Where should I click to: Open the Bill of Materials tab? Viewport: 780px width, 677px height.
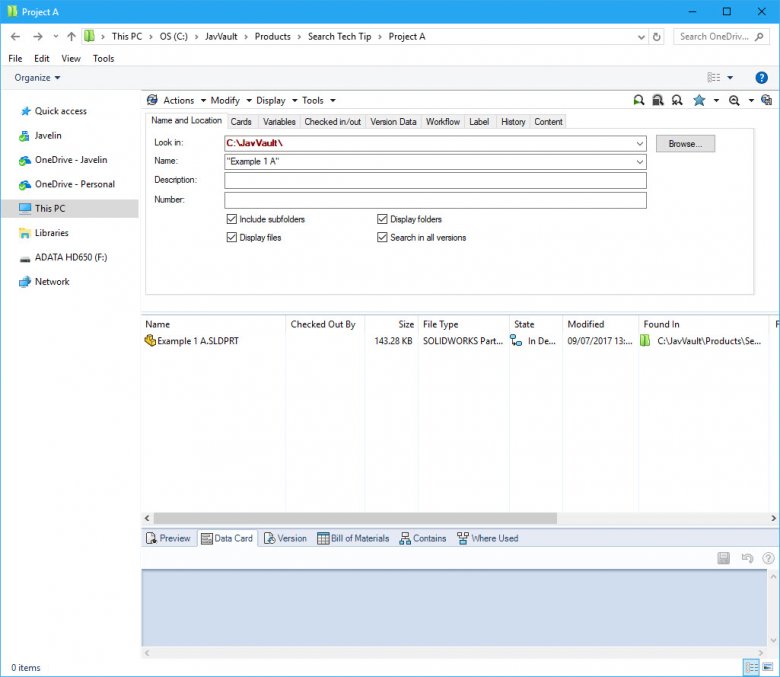tap(353, 538)
